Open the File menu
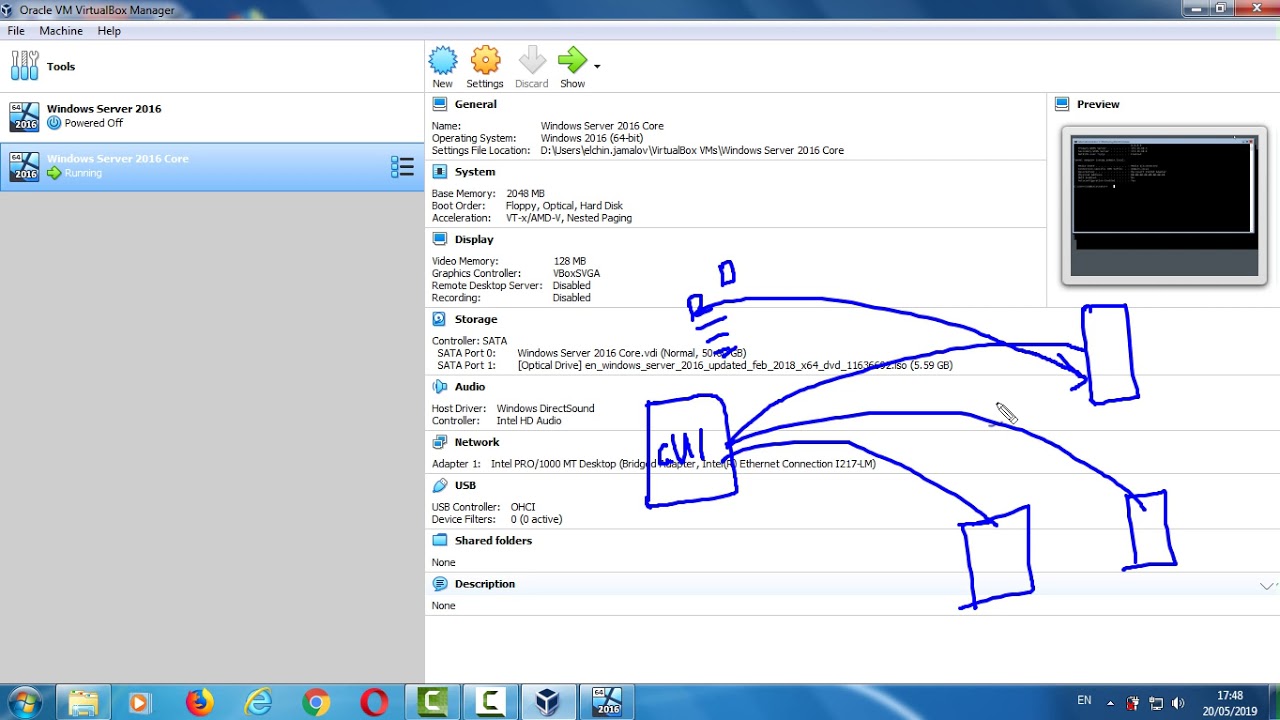 pyautogui.click(x=16, y=31)
